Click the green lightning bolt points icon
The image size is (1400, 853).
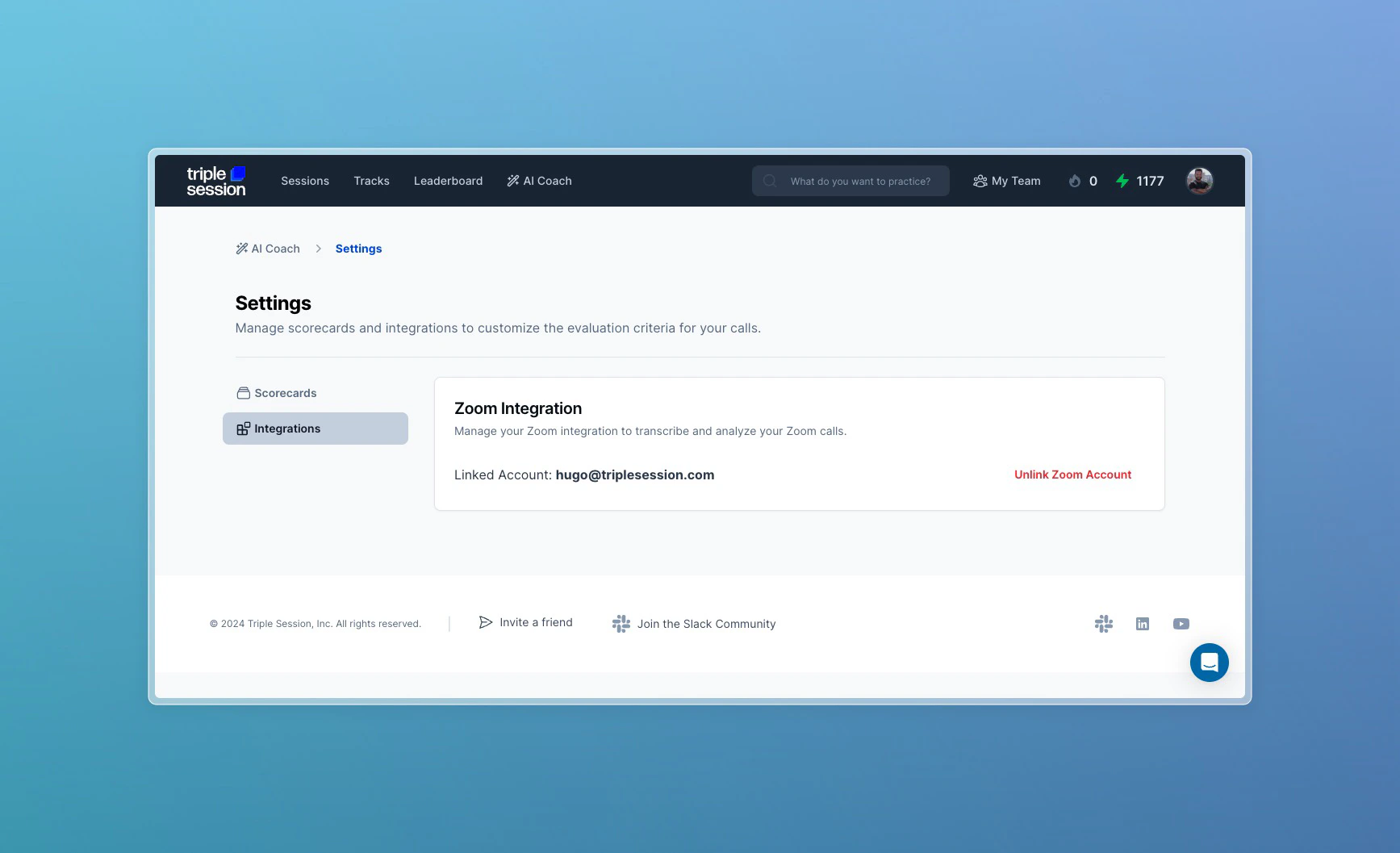click(1122, 181)
